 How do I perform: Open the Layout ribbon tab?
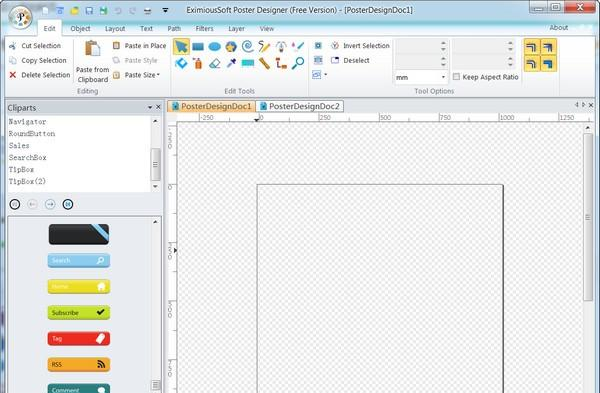(x=115, y=28)
